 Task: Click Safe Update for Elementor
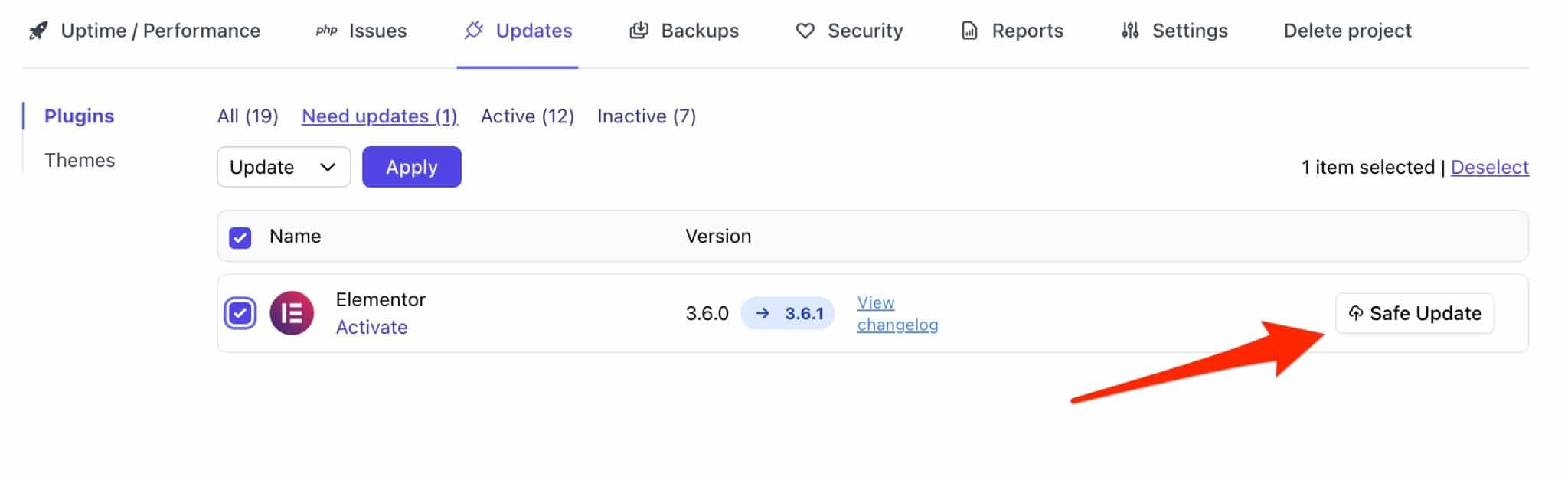click(x=1414, y=313)
